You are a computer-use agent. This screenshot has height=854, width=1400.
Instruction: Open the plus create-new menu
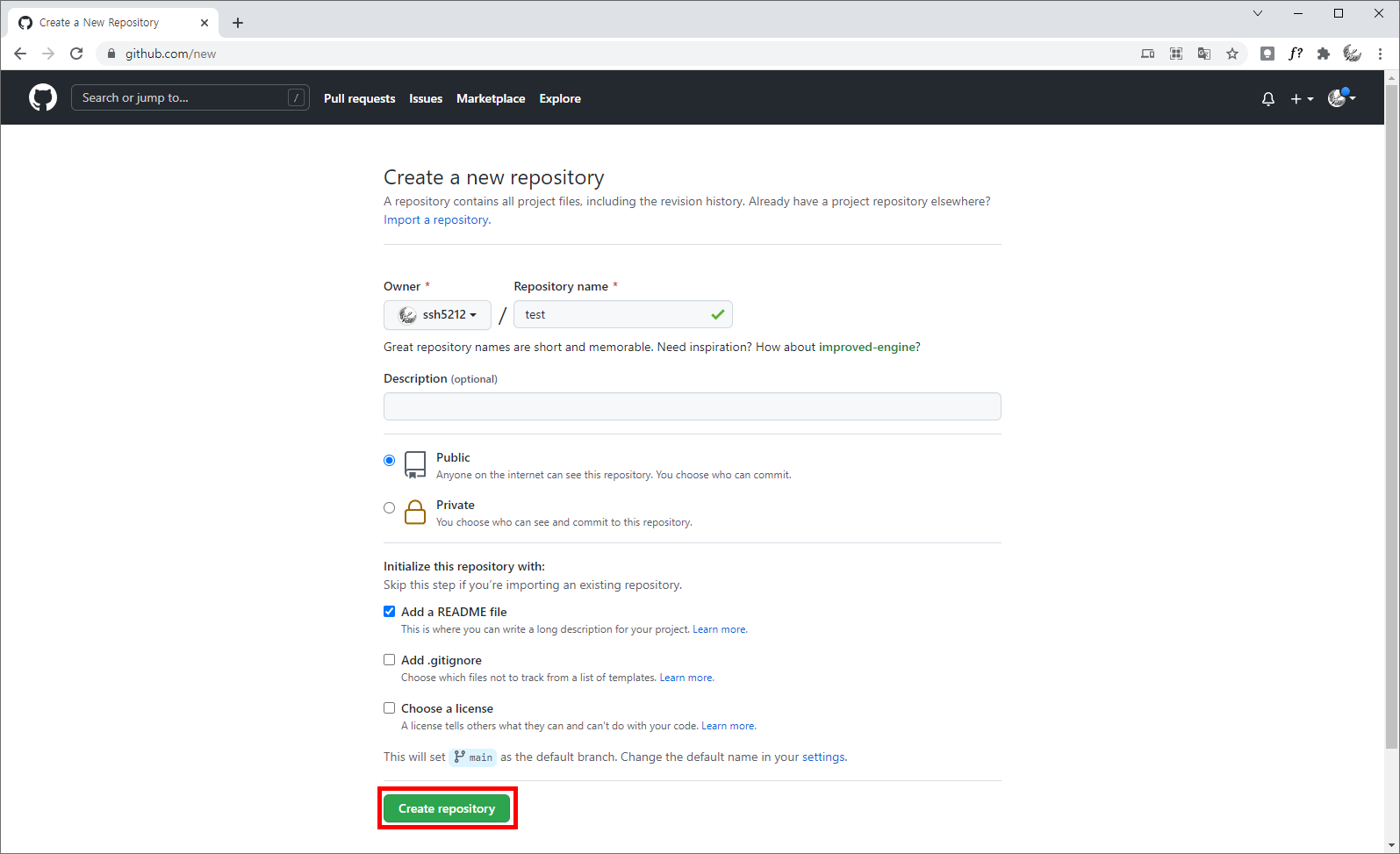coord(1302,99)
